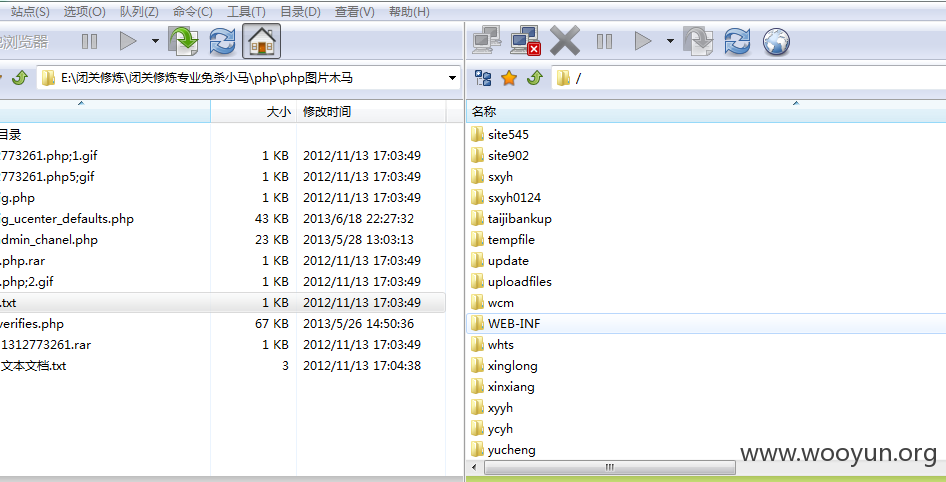Select local file dmin_chanel.php
The width and height of the screenshot is (946, 482).
pos(223,239)
